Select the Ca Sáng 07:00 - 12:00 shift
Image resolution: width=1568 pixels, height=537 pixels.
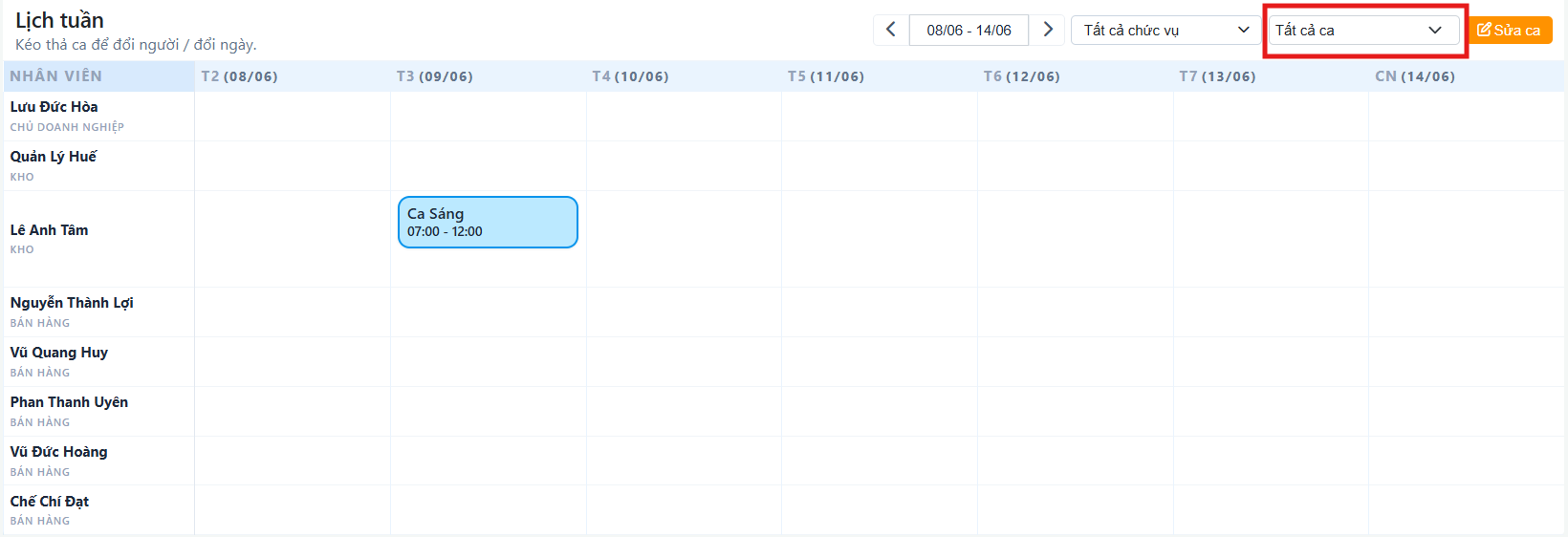tap(488, 222)
